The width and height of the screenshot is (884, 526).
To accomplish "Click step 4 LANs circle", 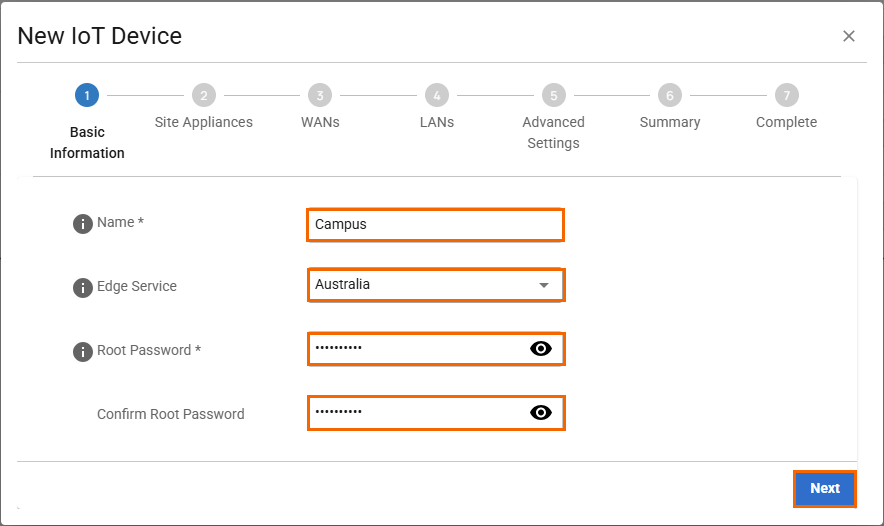I will [436, 96].
